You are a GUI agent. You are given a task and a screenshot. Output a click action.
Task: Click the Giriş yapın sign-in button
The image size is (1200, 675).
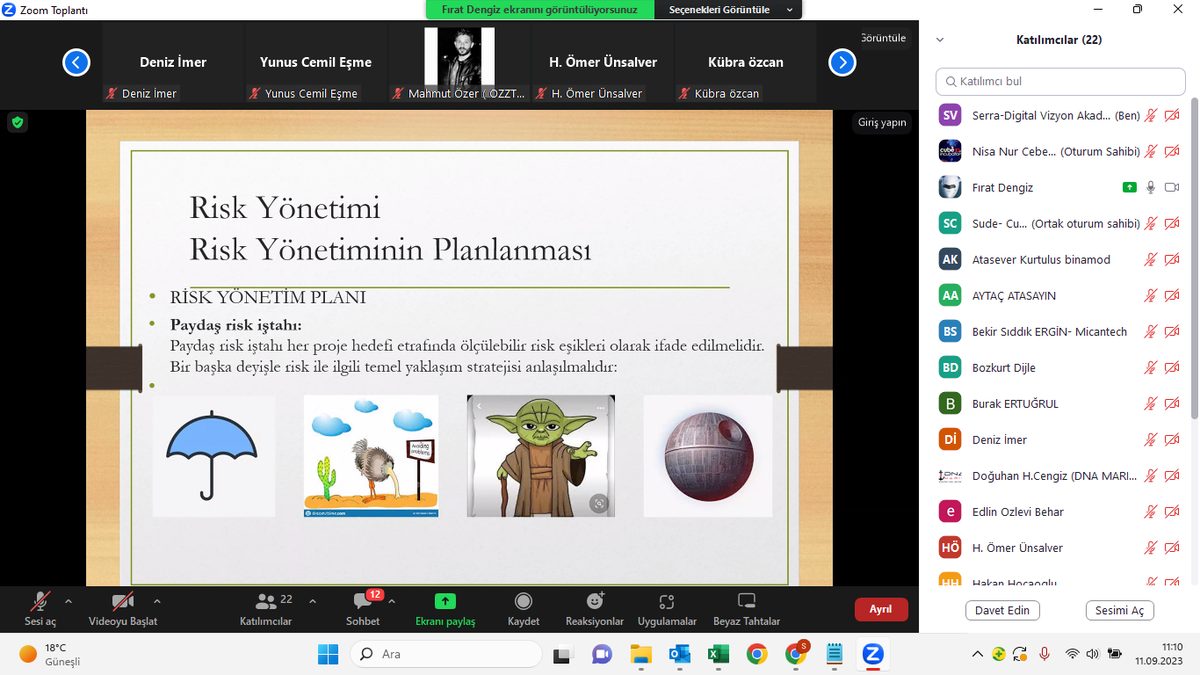(882, 123)
